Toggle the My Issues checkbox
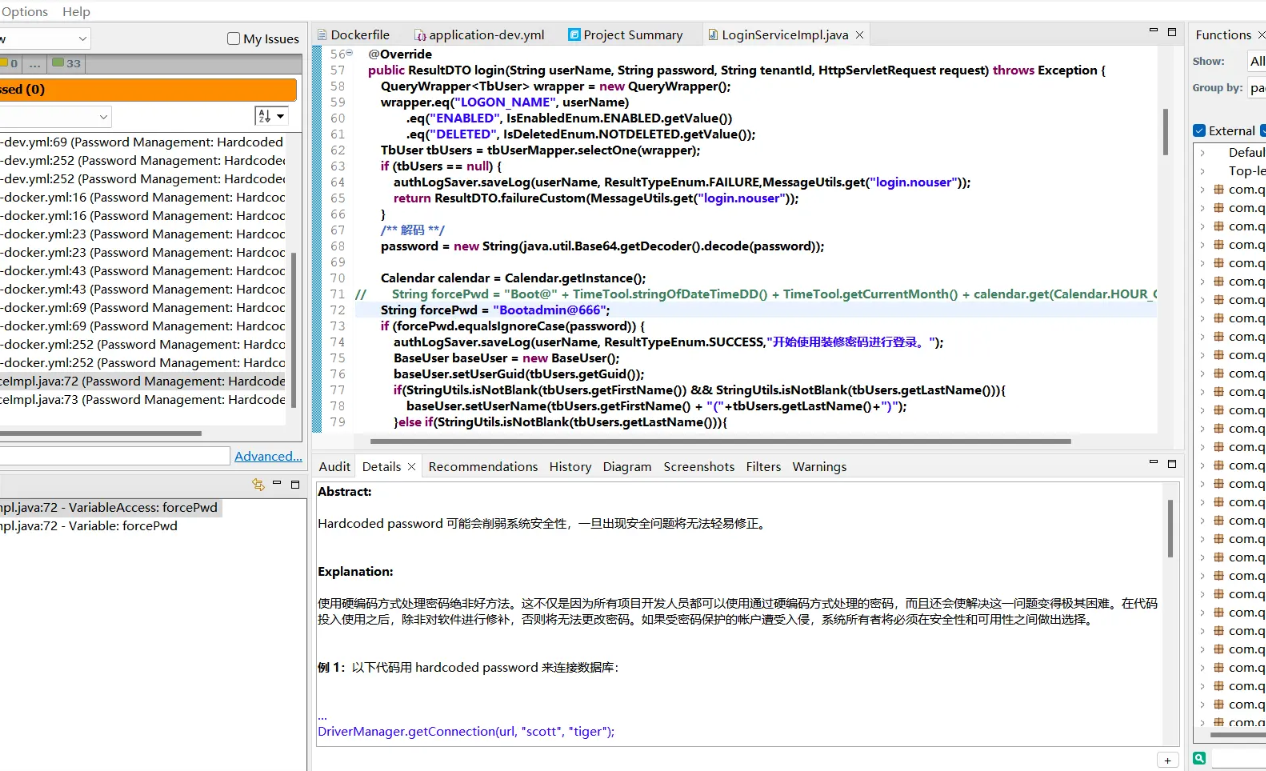This screenshot has height=771, width=1266. (233, 39)
